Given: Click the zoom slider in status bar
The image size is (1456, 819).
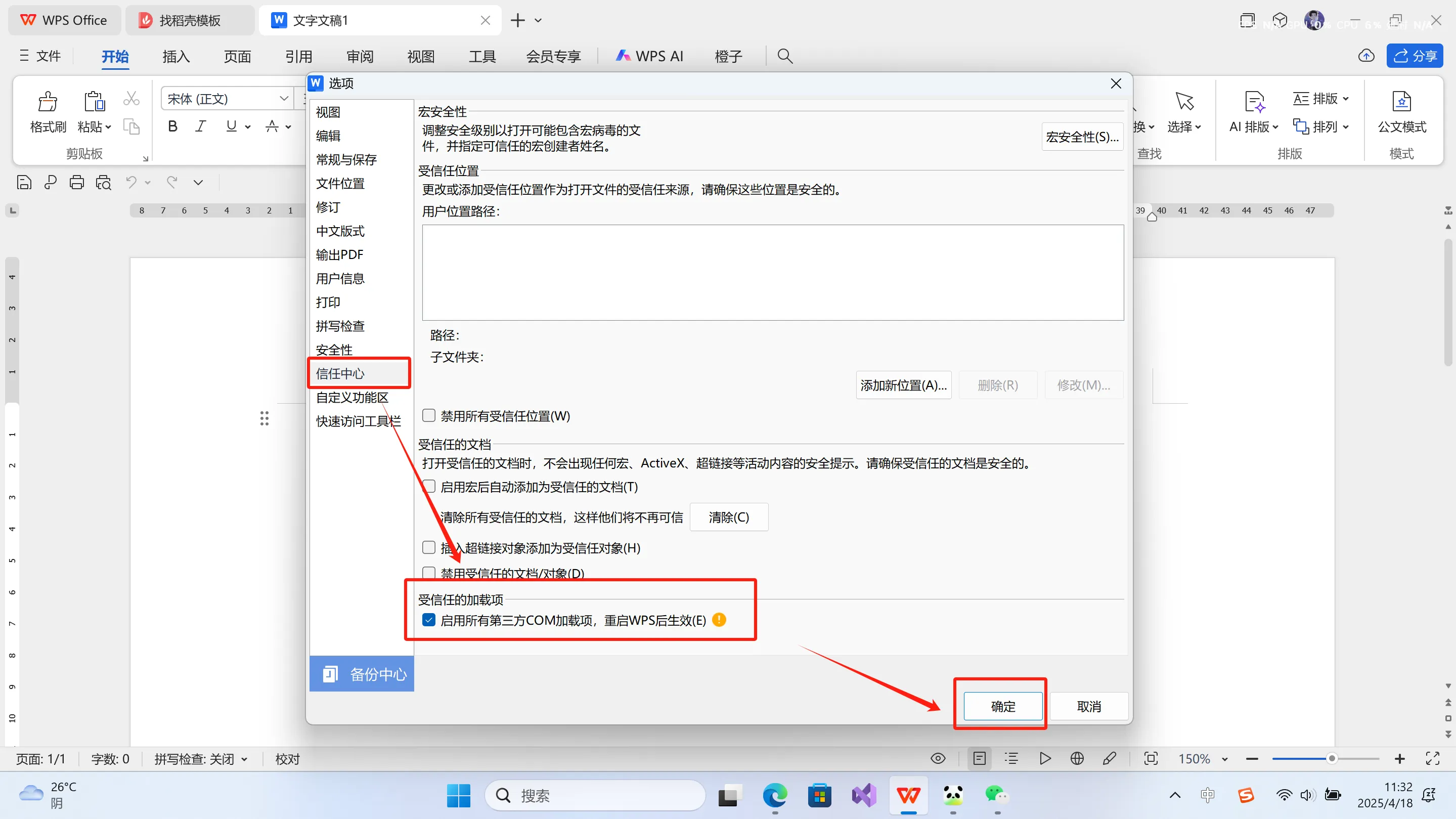Looking at the screenshot, I should pyautogui.click(x=1331, y=758).
